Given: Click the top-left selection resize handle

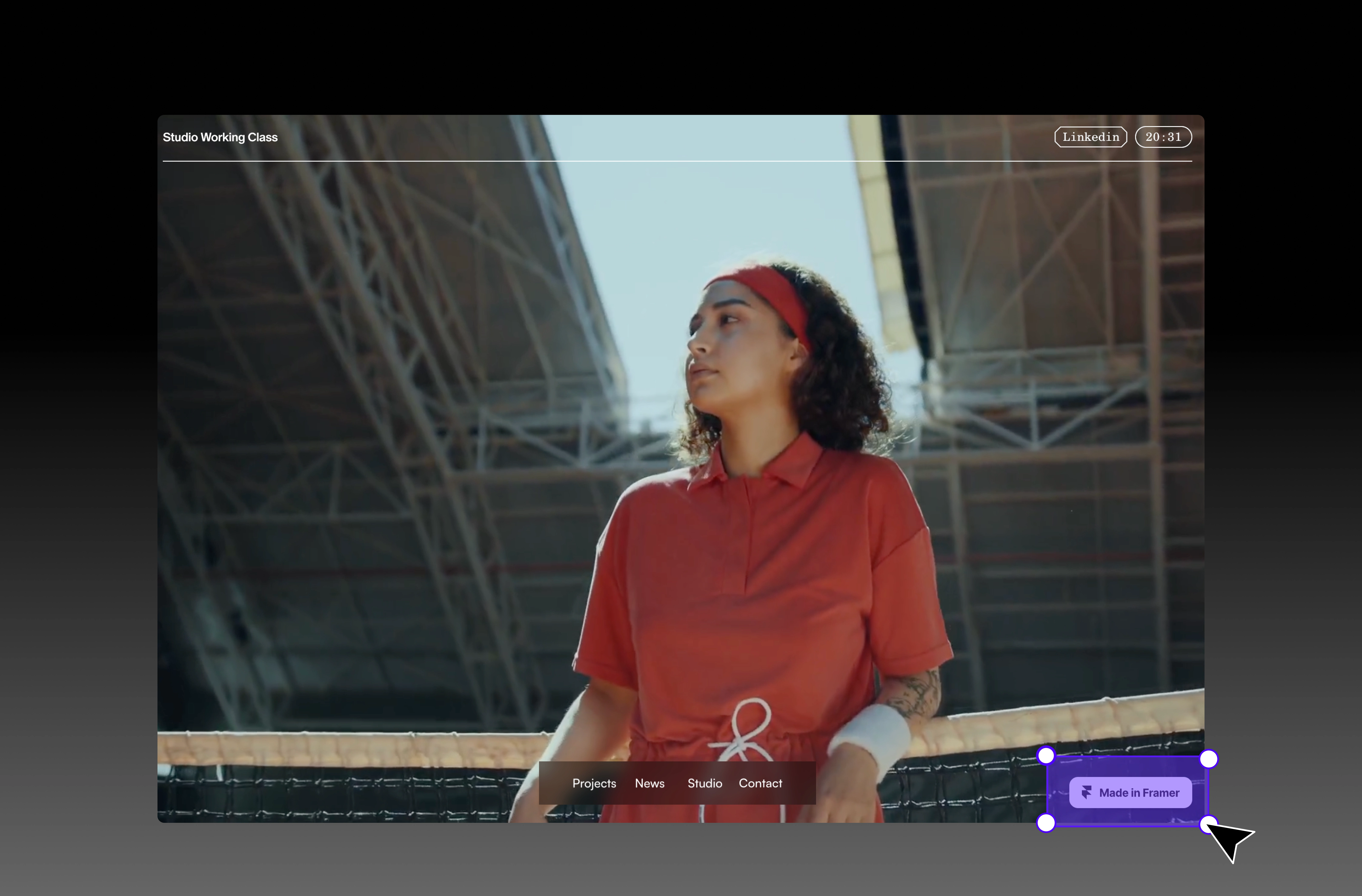Looking at the screenshot, I should coord(1046,756).
